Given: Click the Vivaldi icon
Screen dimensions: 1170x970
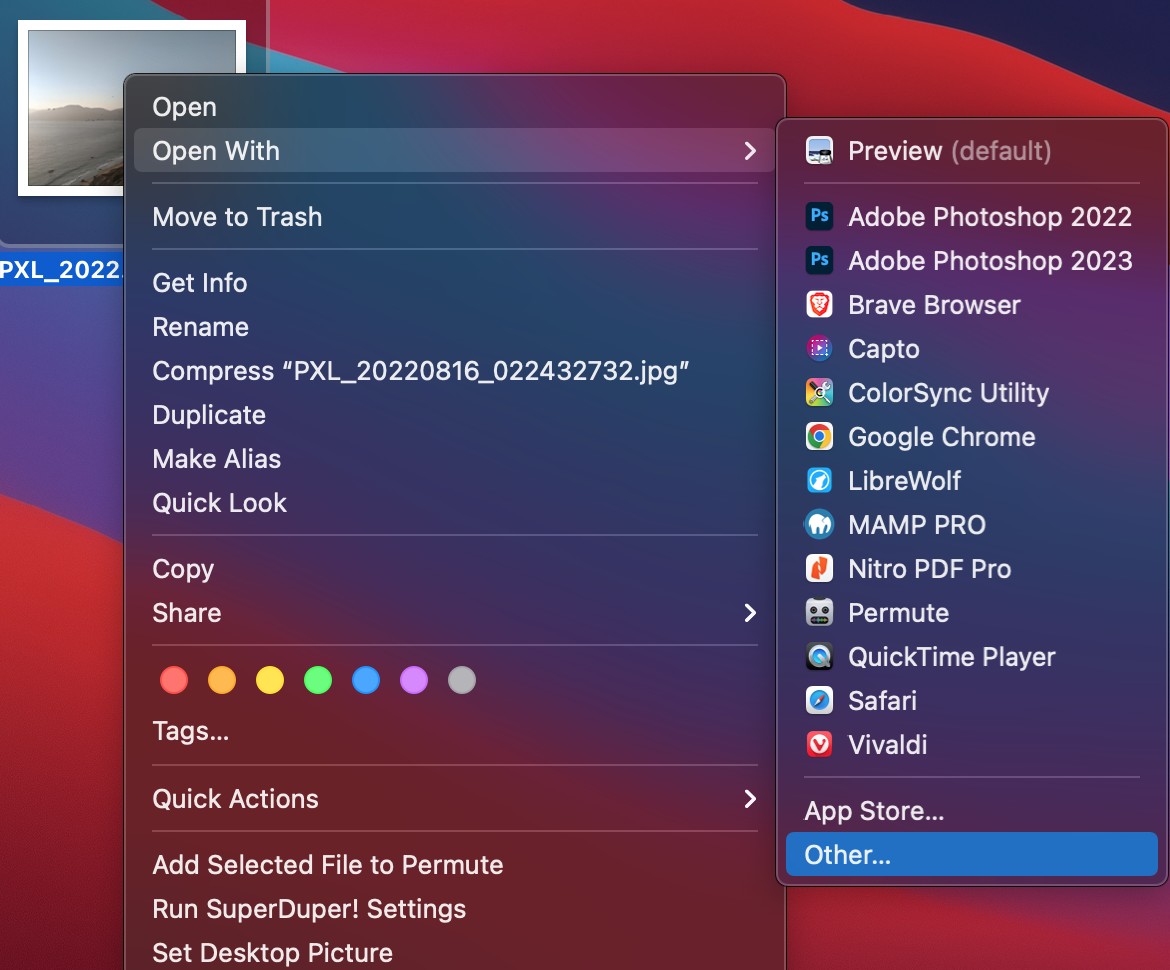Looking at the screenshot, I should point(819,745).
